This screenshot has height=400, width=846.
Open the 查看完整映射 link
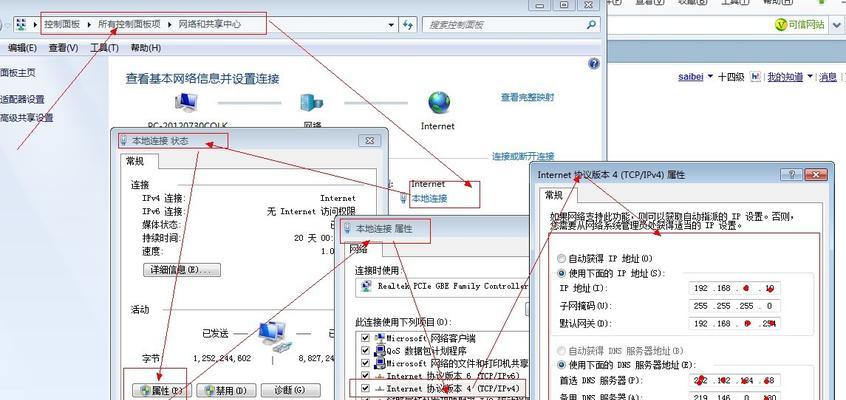(527, 98)
